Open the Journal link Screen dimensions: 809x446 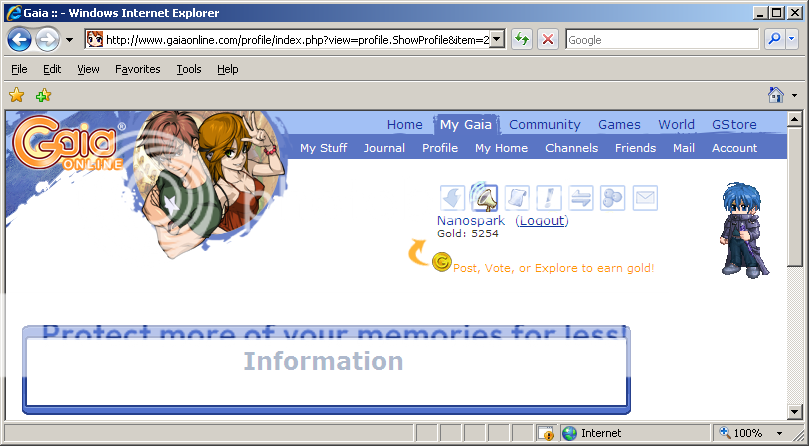pos(384,148)
